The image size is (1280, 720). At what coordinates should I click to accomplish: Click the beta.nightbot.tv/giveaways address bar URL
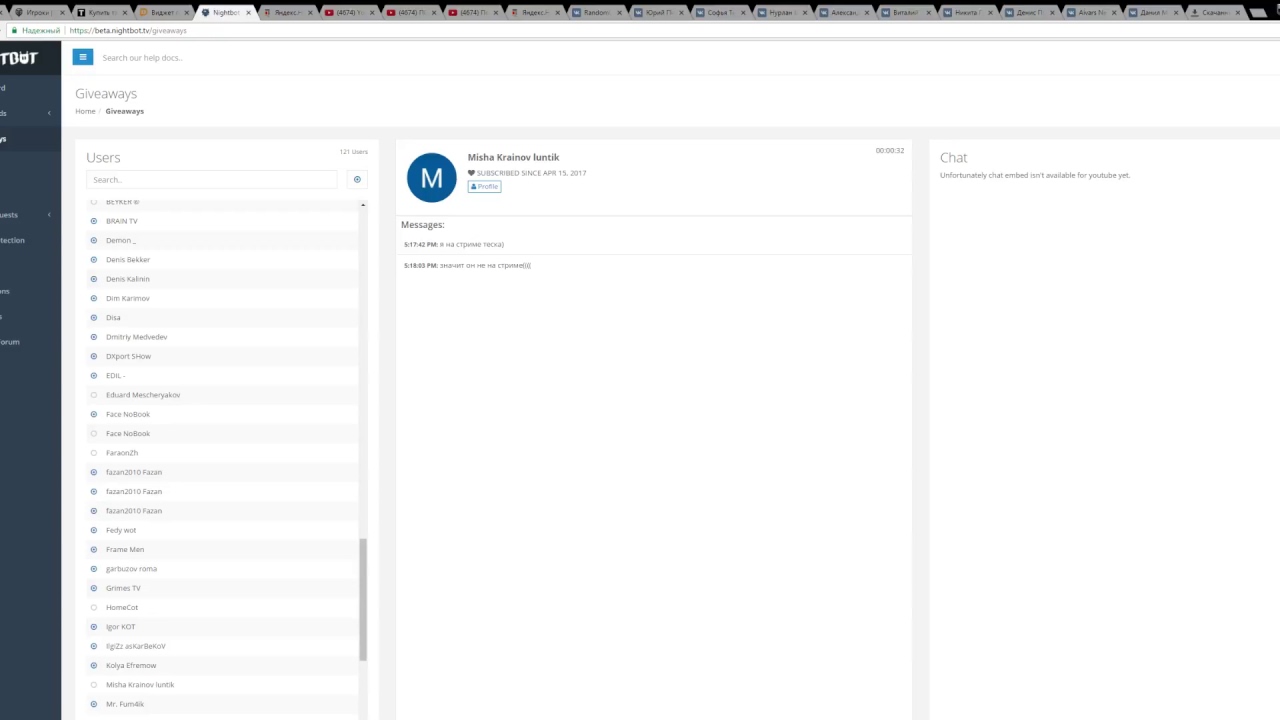click(128, 31)
